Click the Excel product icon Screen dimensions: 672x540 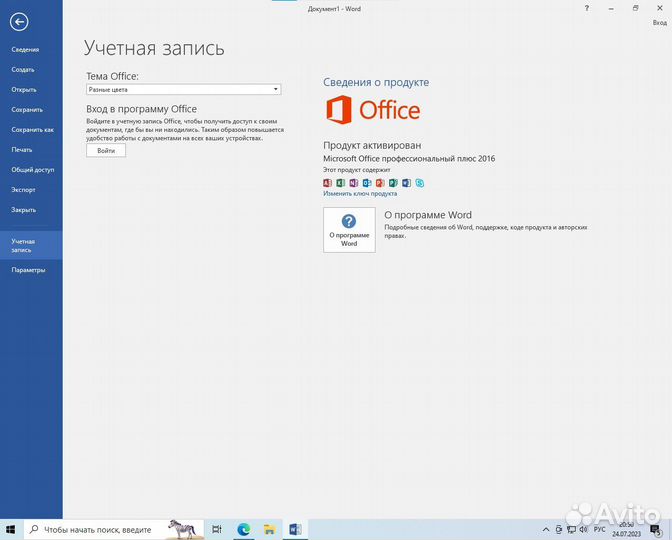[340, 183]
